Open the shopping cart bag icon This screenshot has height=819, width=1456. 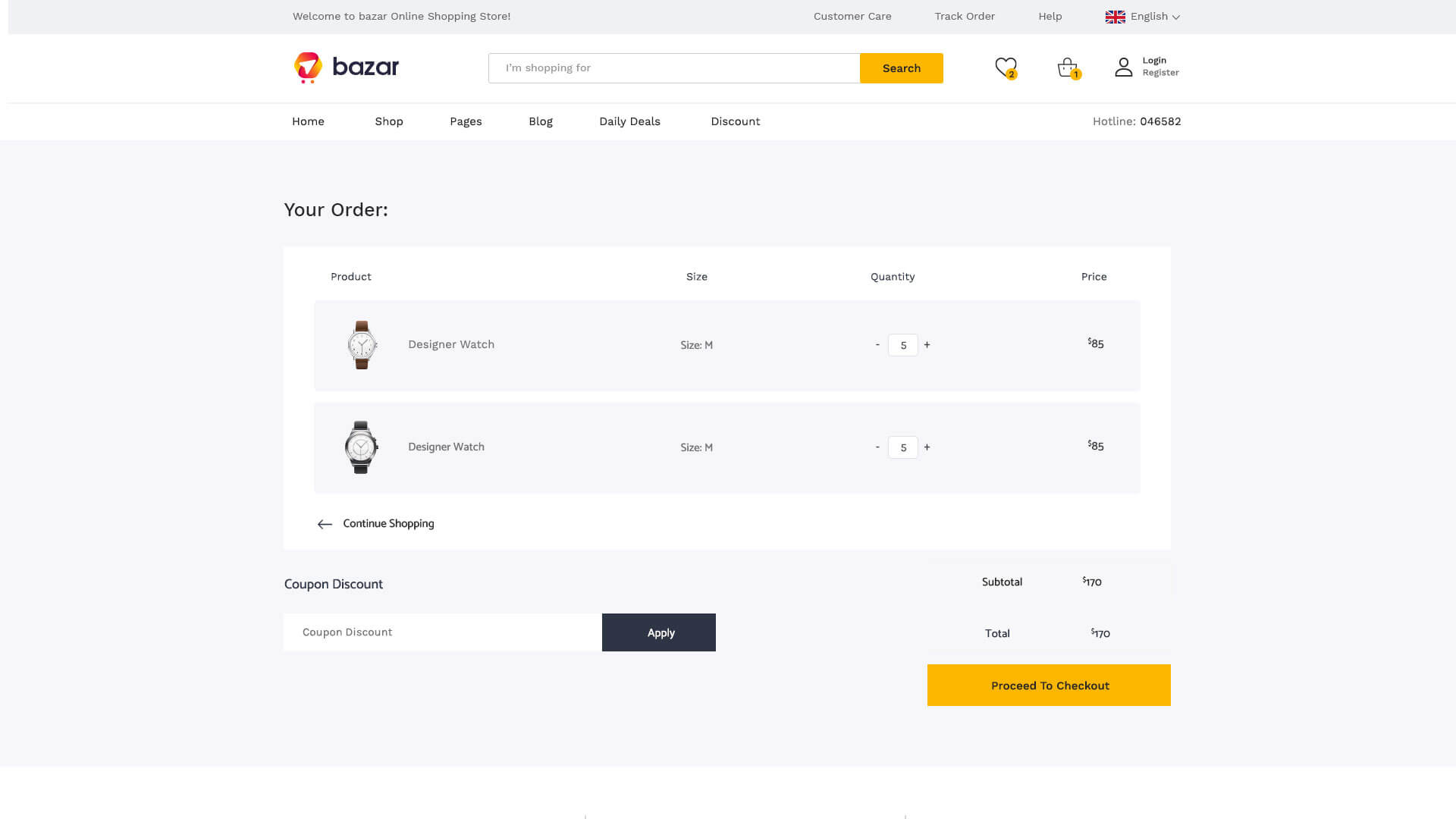click(x=1068, y=68)
